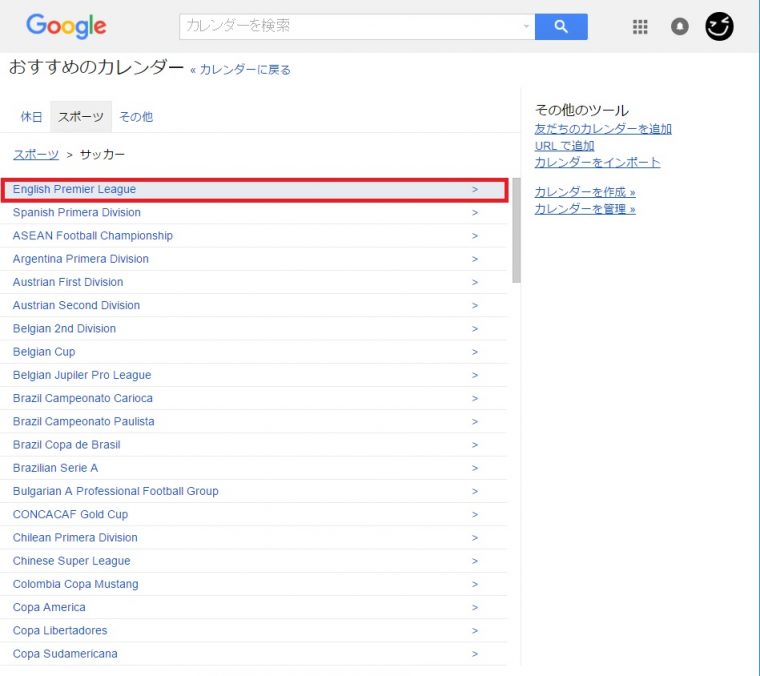Click the blue search magnifier button
Viewport: 760px width, 676px height.
pyautogui.click(x=561, y=27)
